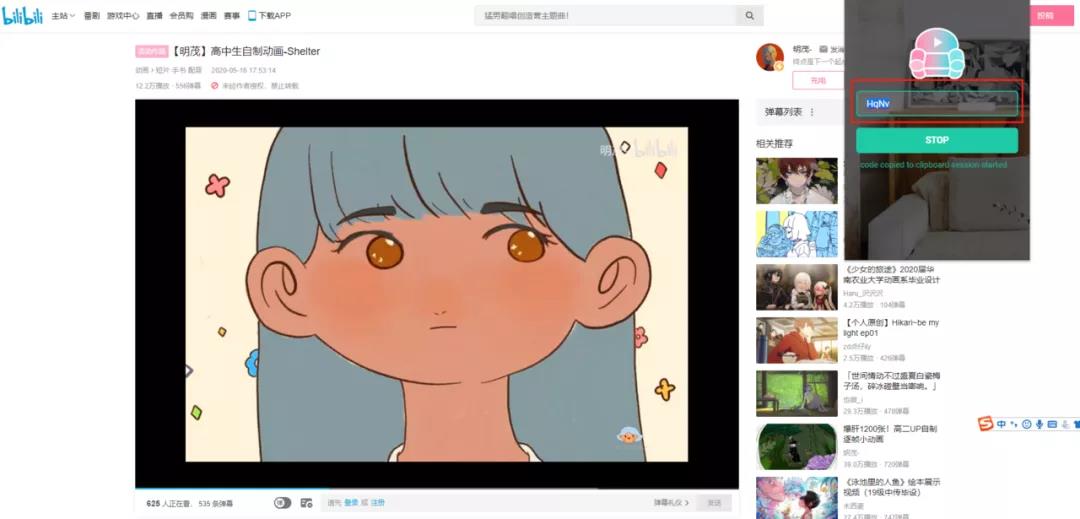
Task: Click the Sogou emoji smiley icon
Action: tap(1027, 424)
